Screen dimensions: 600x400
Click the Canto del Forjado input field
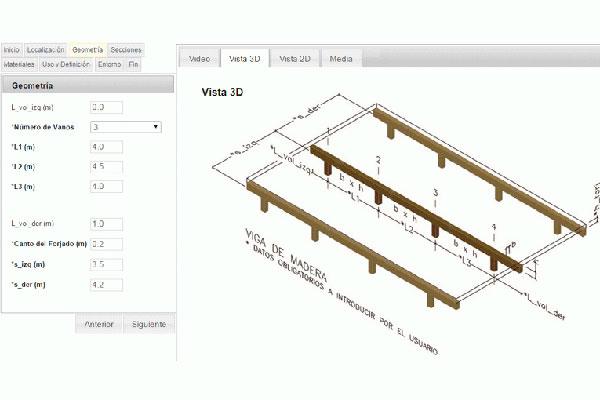click(106, 244)
